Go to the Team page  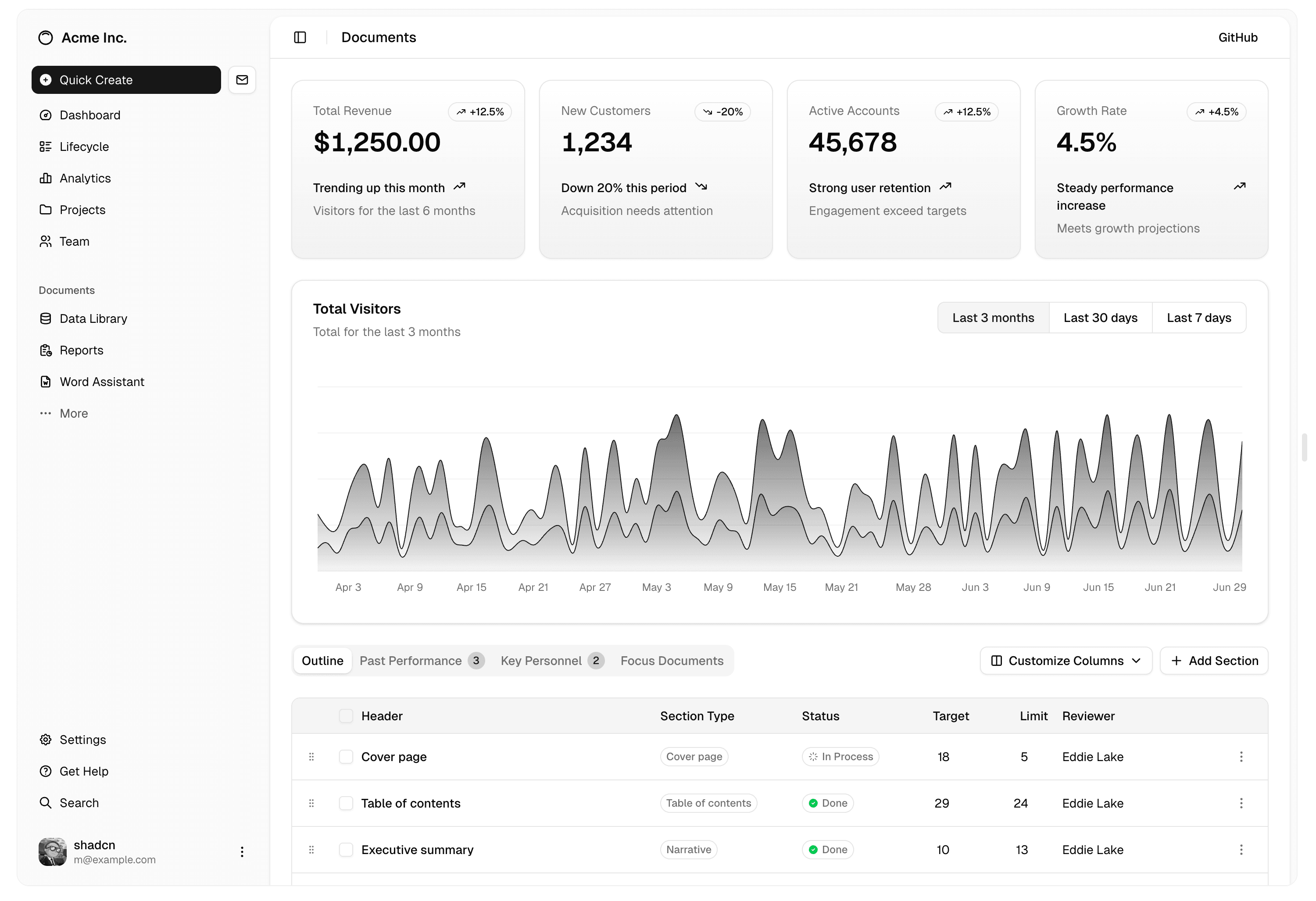point(144,242)
